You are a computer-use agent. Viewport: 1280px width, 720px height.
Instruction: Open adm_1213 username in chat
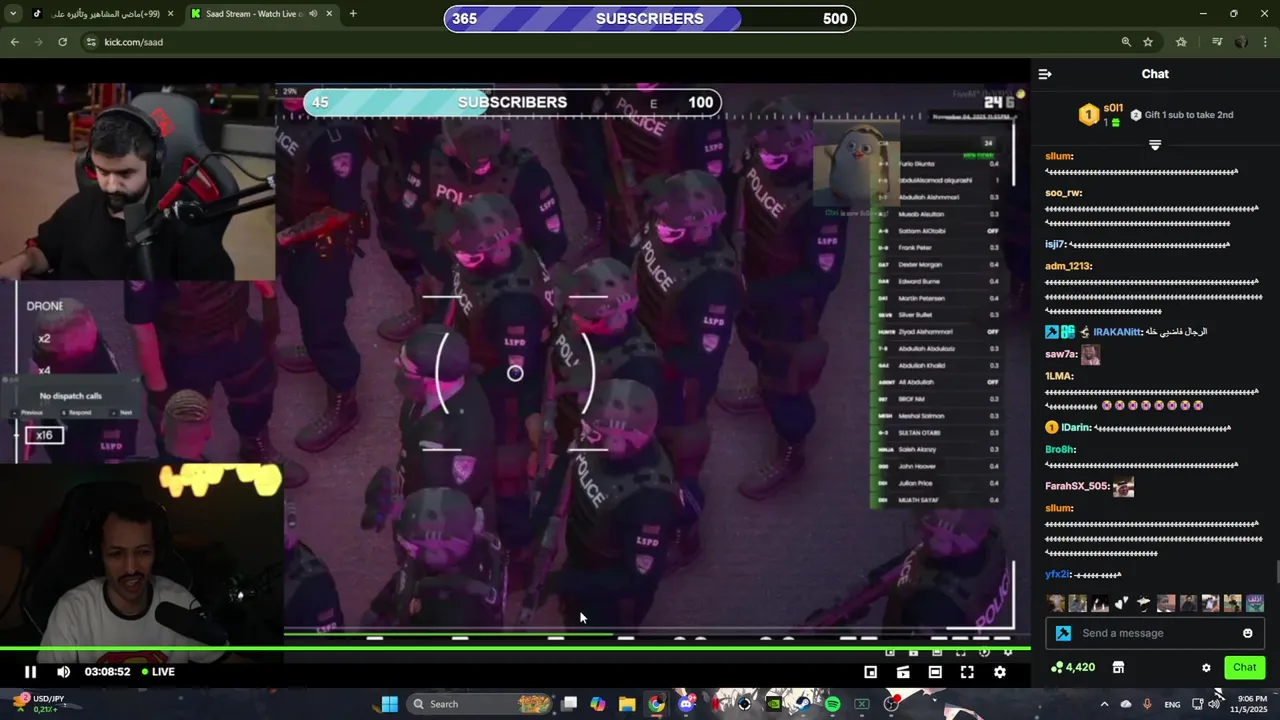pos(1068,266)
